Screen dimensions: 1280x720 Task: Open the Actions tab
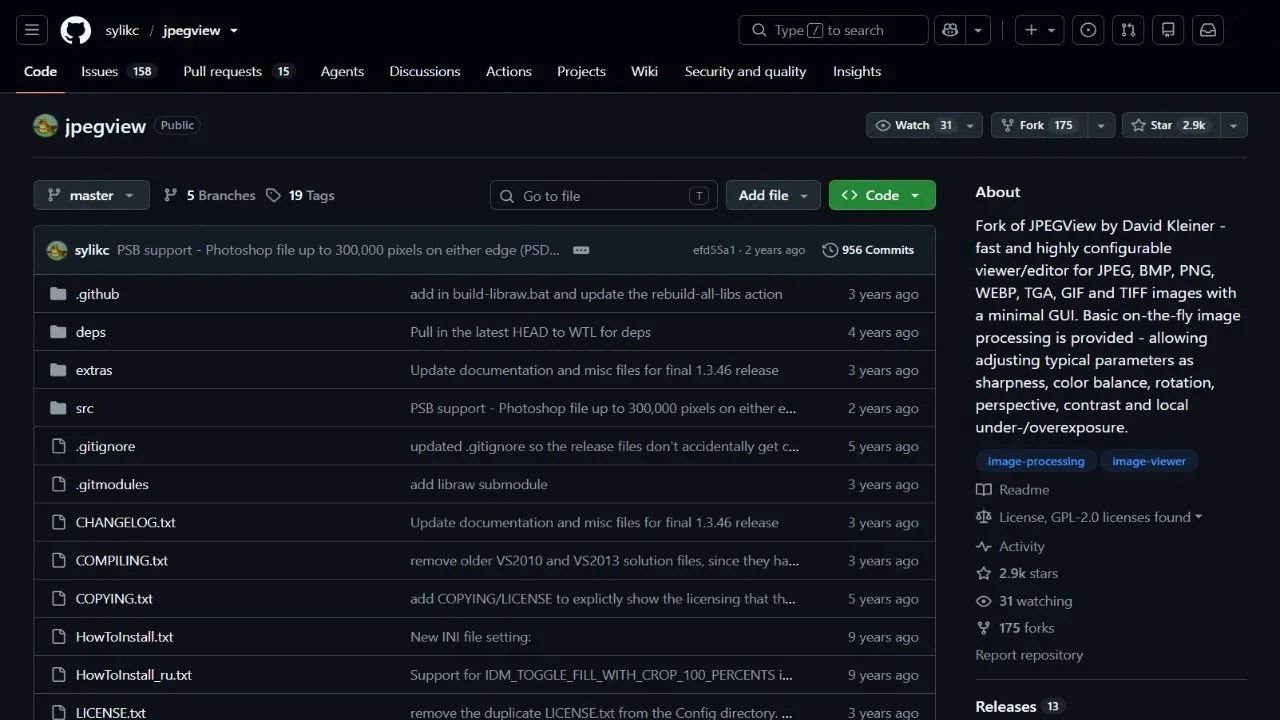click(509, 71)
